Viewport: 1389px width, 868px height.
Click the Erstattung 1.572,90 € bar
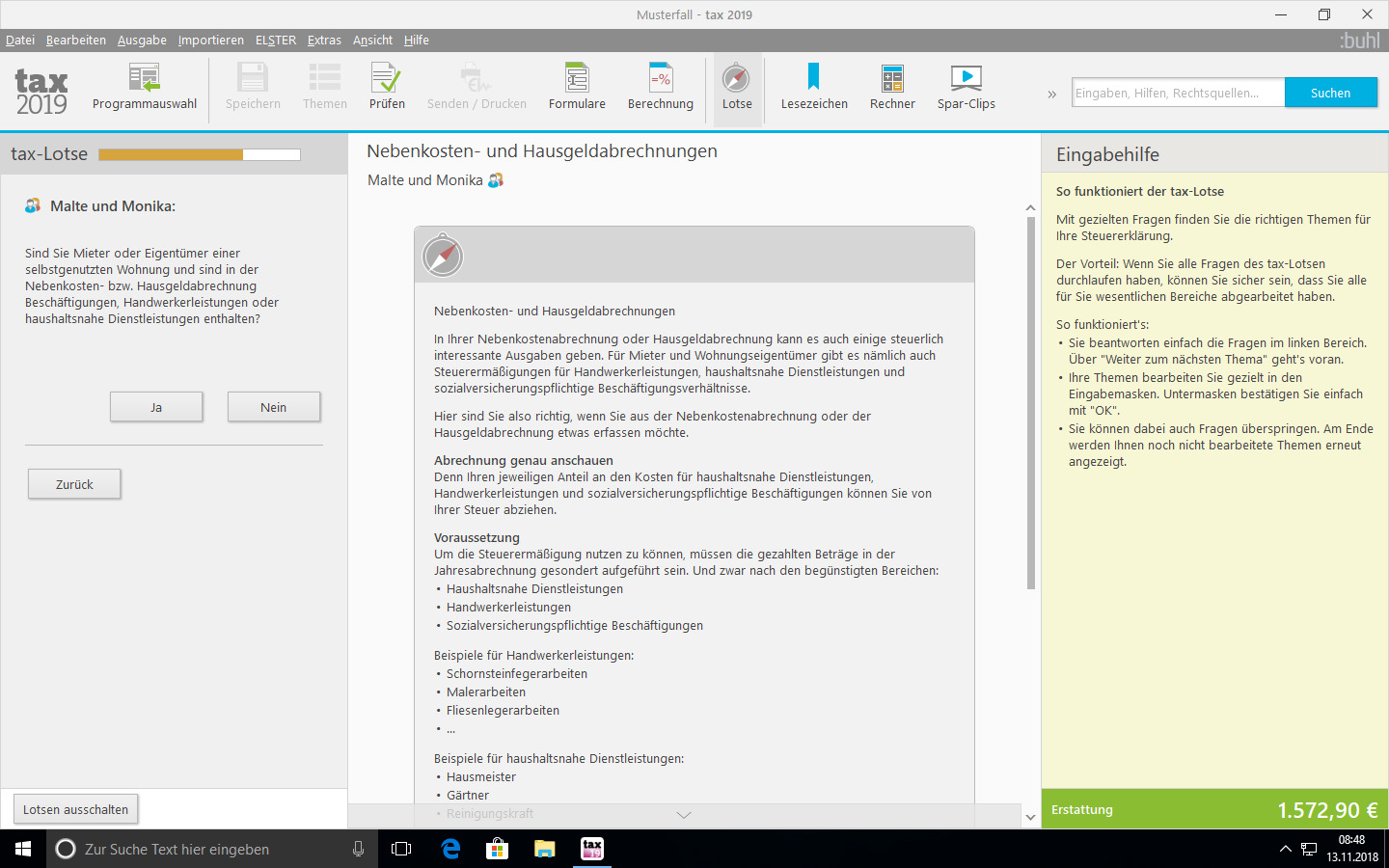coord(1214,809)
